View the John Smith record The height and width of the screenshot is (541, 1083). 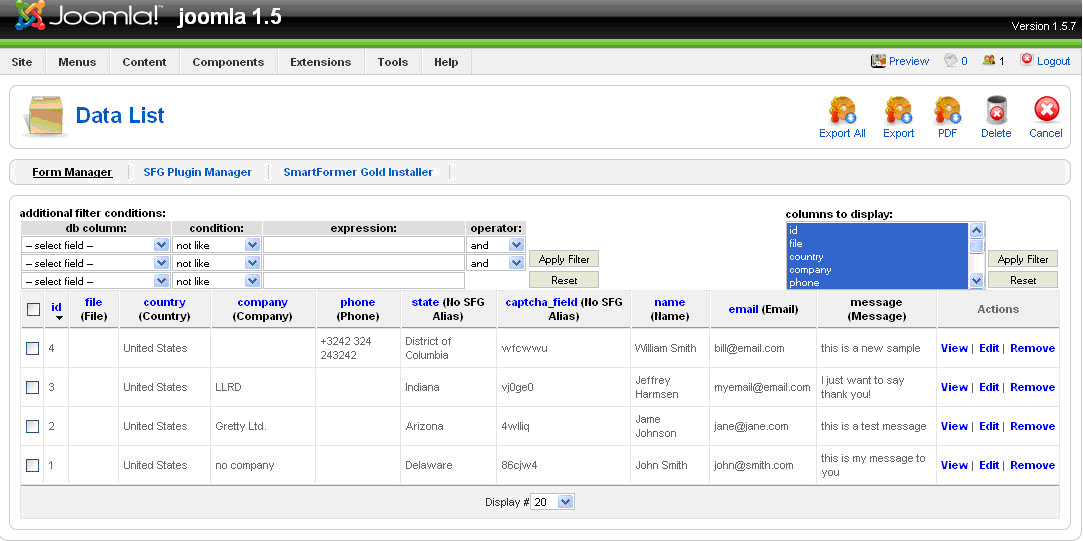[954, 465]
